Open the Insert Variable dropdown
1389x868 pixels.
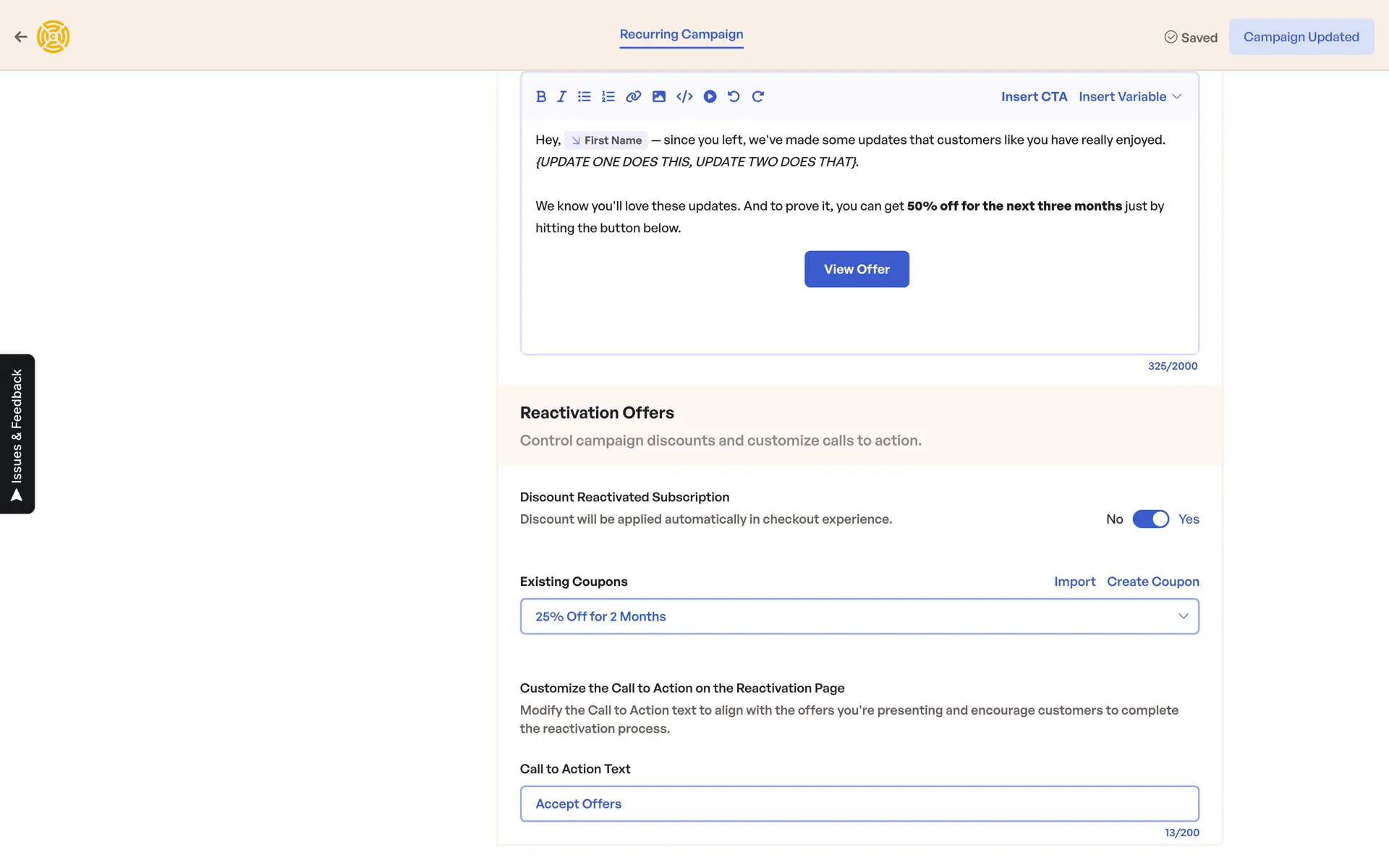coord(1129,96)
